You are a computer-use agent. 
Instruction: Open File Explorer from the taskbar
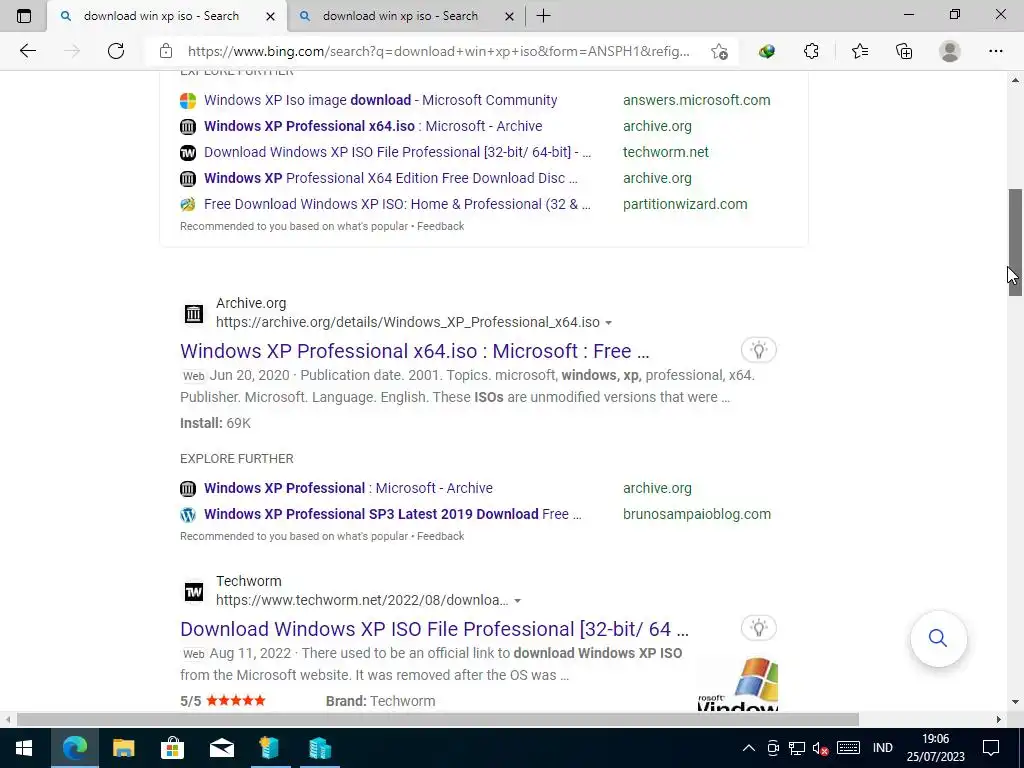tap(123, 748)
